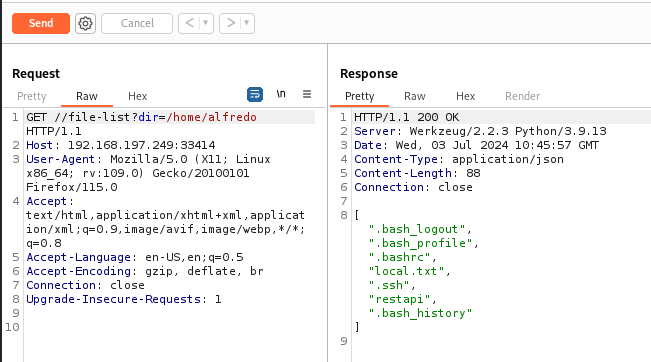
Task: Click the ".ssh" entry in the response
Action: (x=389, y=285)
